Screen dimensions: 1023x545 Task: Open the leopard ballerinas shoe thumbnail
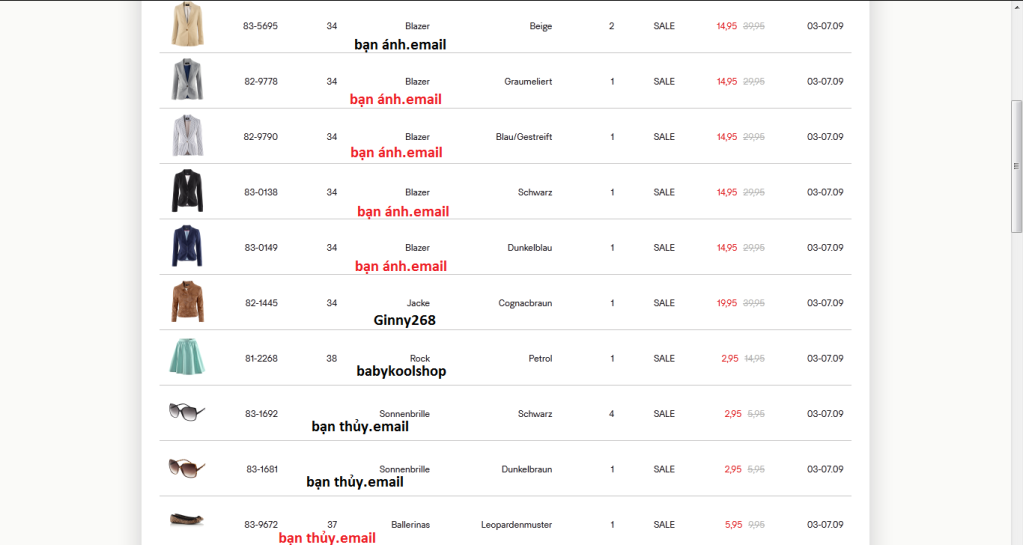click(187, 520)
